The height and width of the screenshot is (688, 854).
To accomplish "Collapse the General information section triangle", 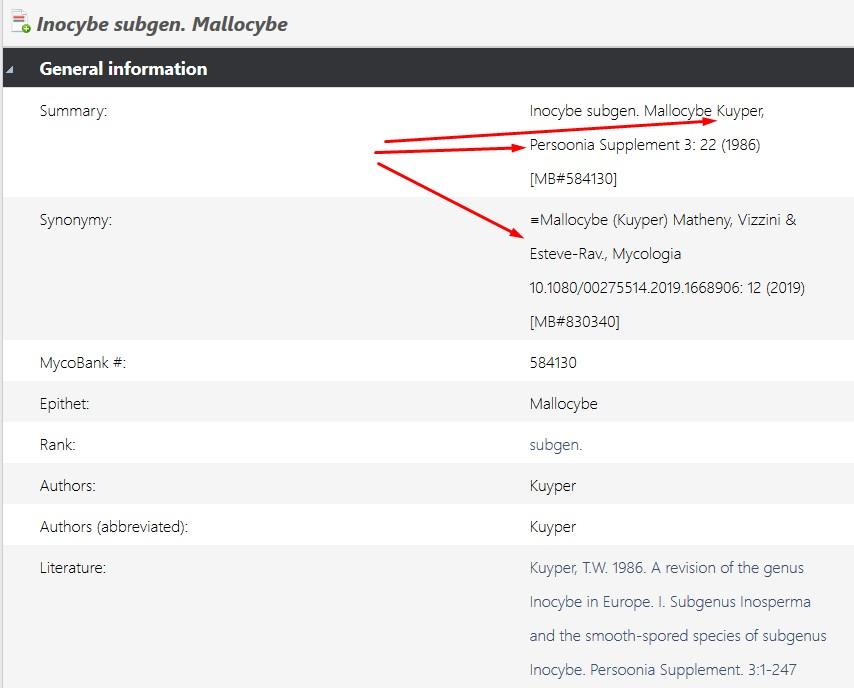I will [x=10, y=70].
